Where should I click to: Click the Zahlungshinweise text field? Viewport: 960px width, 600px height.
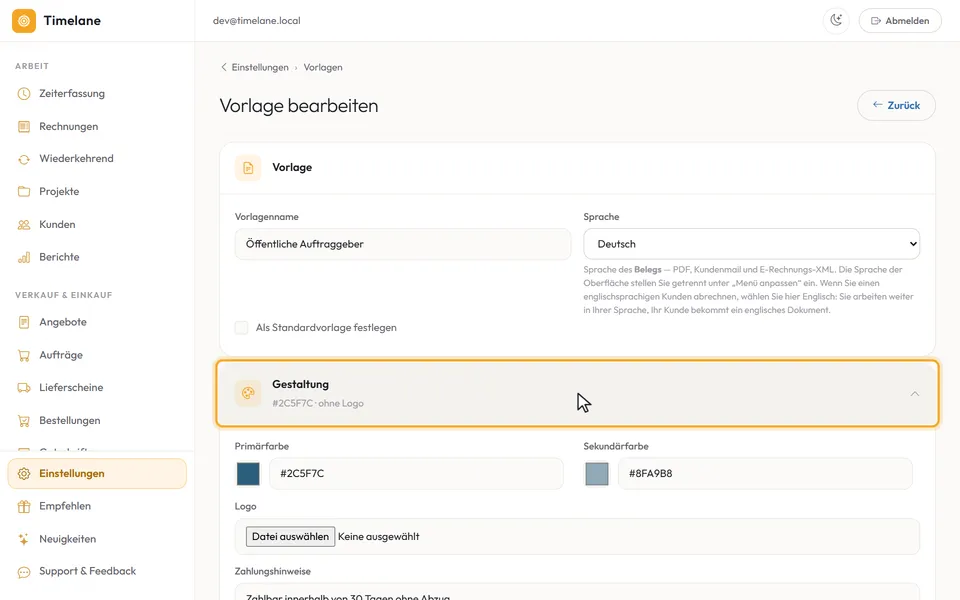pos(577,591)
